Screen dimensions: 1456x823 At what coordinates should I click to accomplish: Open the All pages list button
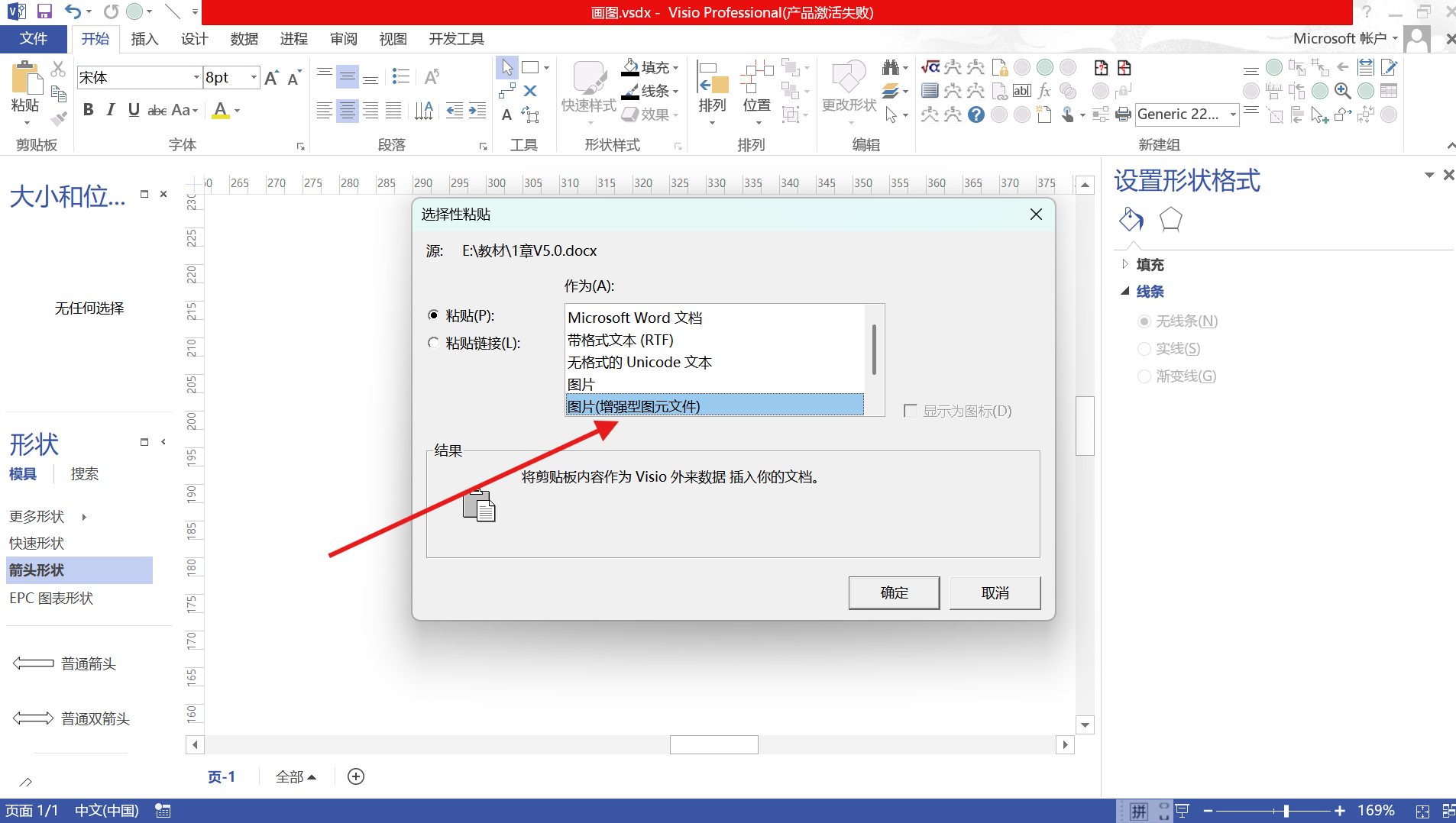coord(296,776)
